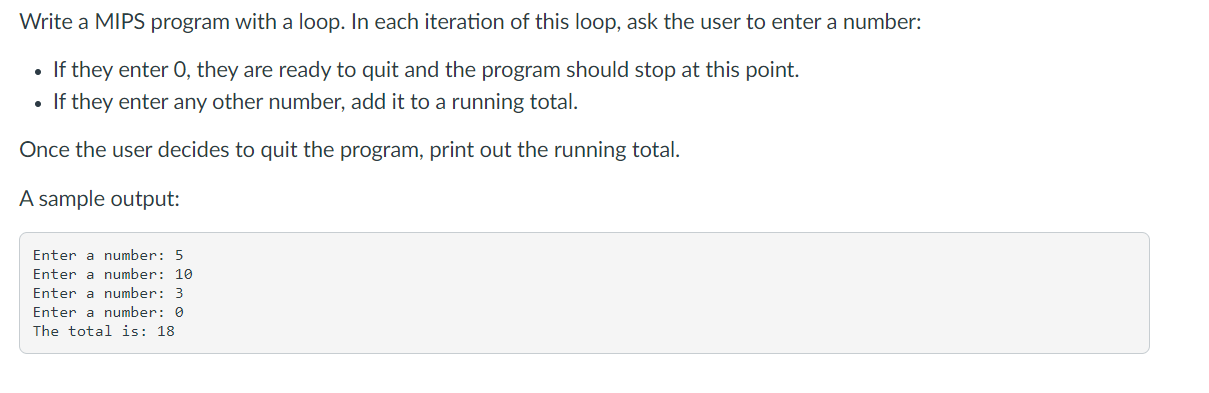
Task: Click the 'If they enter 0' bullet item
Action: click(426, 71)
